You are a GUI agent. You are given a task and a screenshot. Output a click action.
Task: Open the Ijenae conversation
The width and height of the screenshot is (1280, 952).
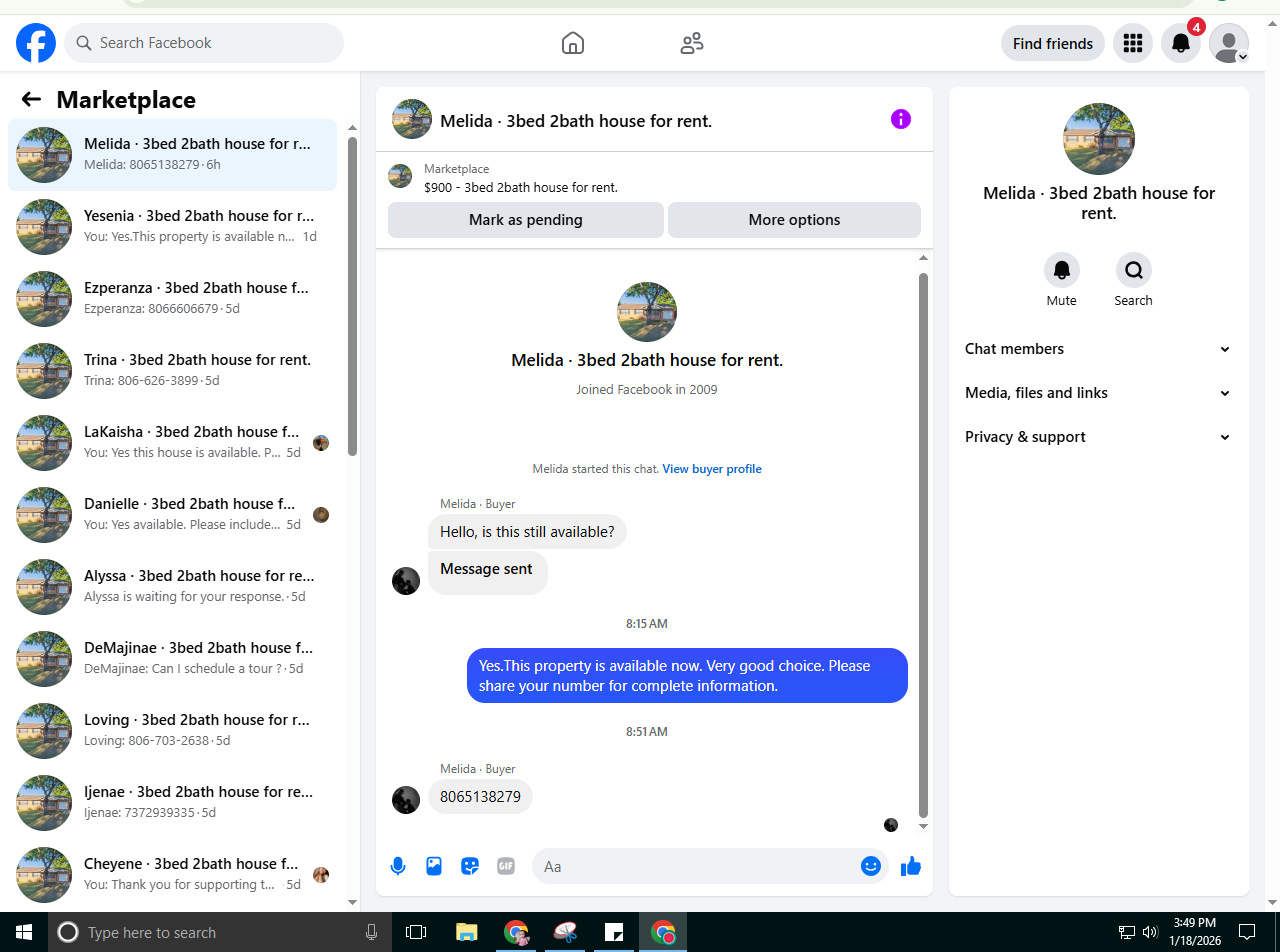[172, 803]
